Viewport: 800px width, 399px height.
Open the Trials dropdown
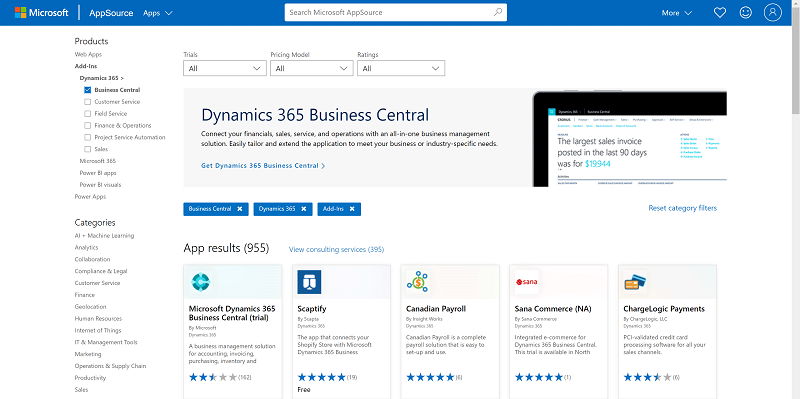(x=224, y=68)
